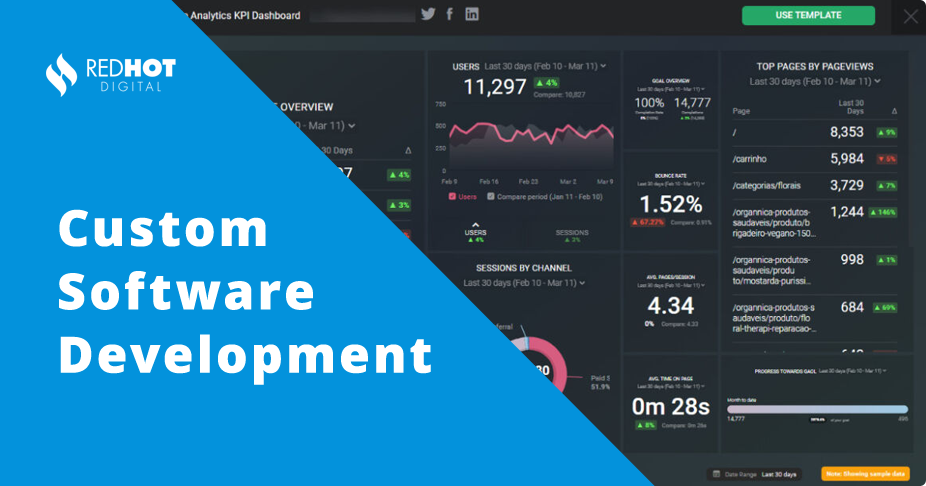
Task: Switch to the Sessions metric tab
Action: click(571, 235)
